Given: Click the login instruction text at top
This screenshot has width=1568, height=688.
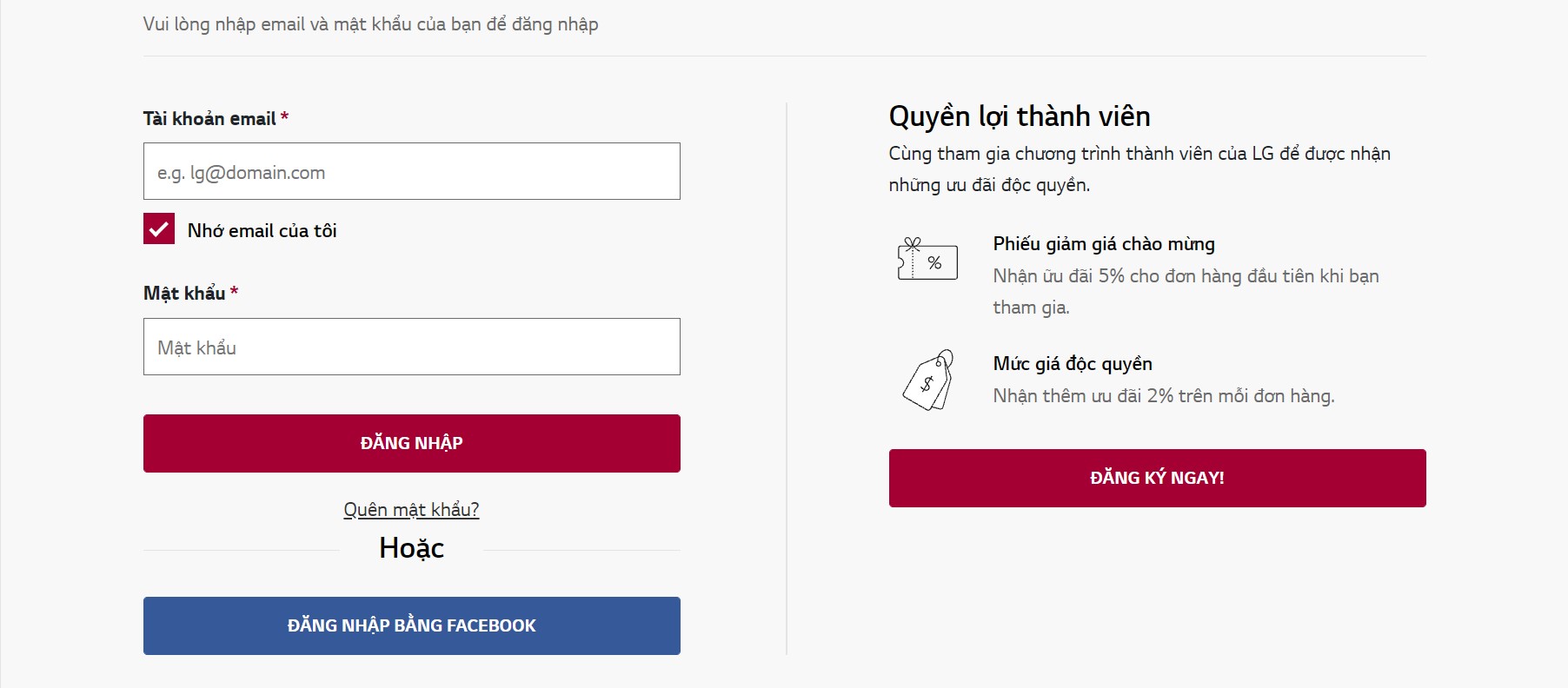Looking at the screenshot, I should [371, 24].
